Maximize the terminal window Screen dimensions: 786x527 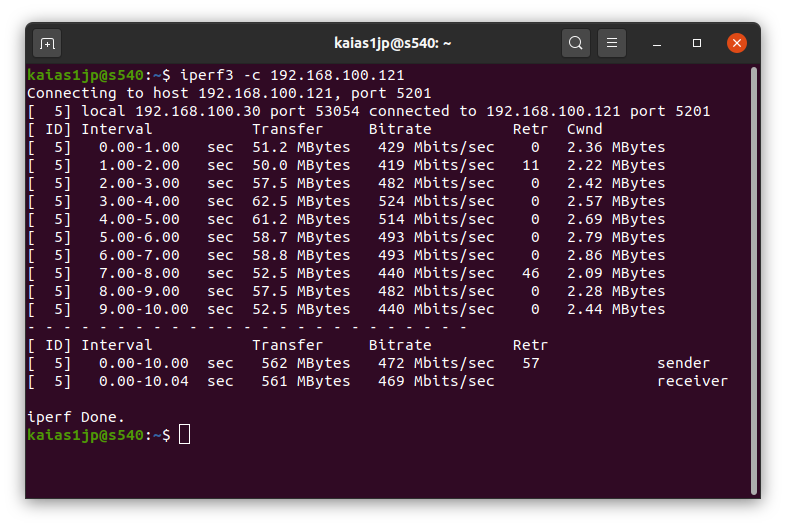697,43
